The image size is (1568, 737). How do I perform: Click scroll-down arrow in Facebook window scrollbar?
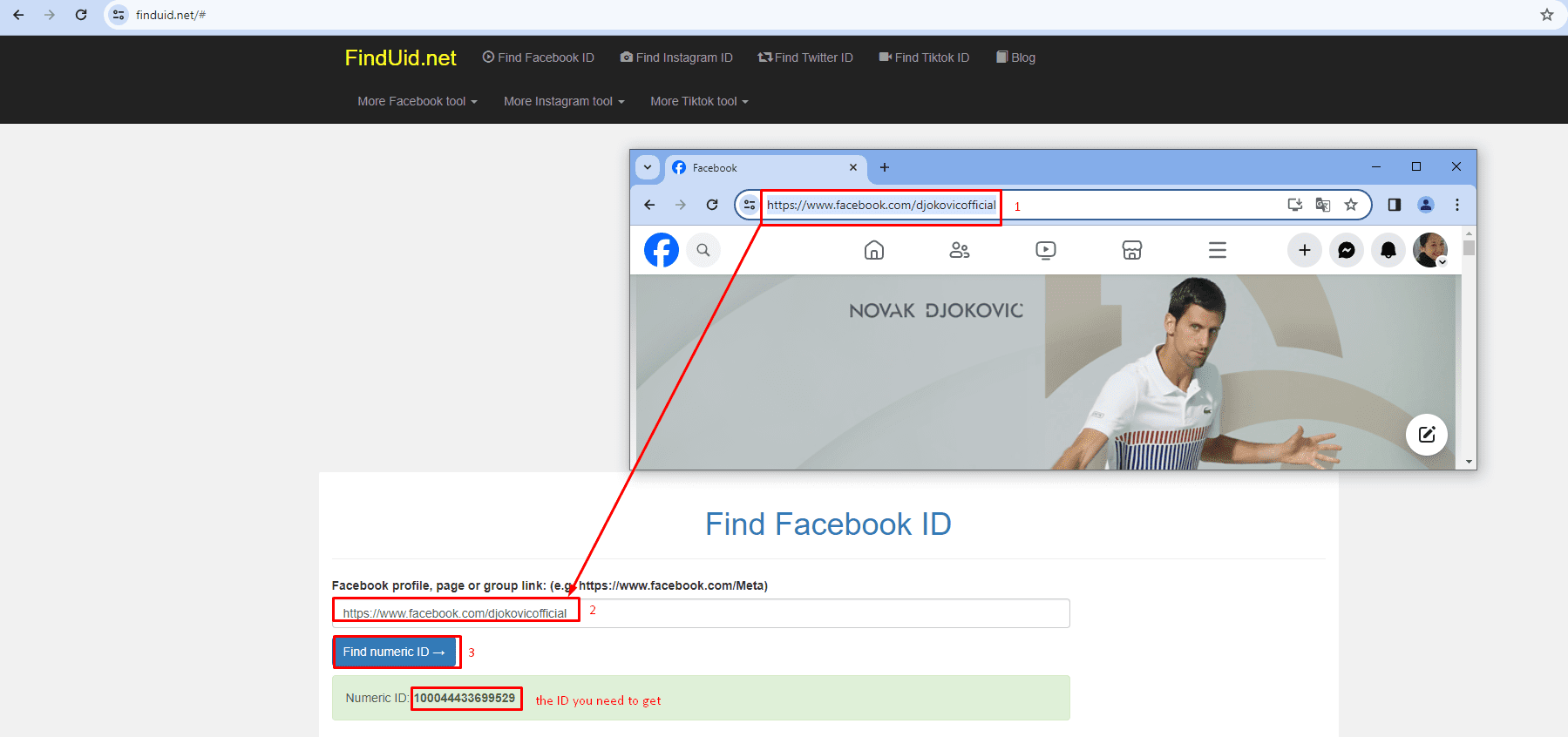point(1470,462)
